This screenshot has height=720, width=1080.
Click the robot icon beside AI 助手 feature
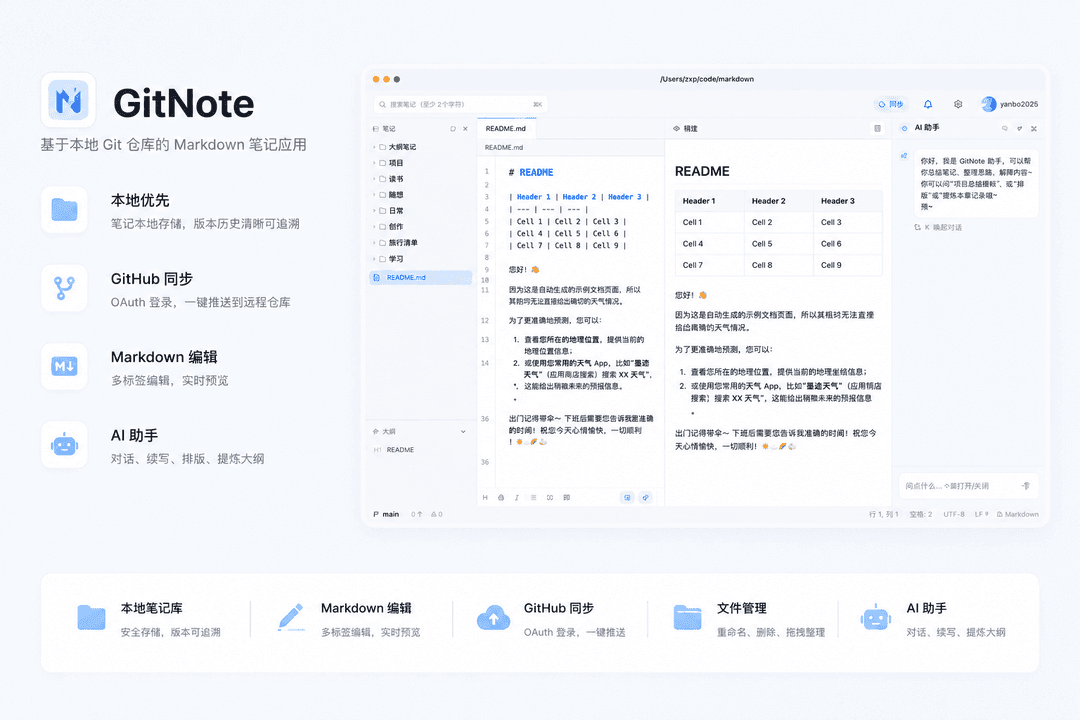pyautogui.click(x=64, y=445)
